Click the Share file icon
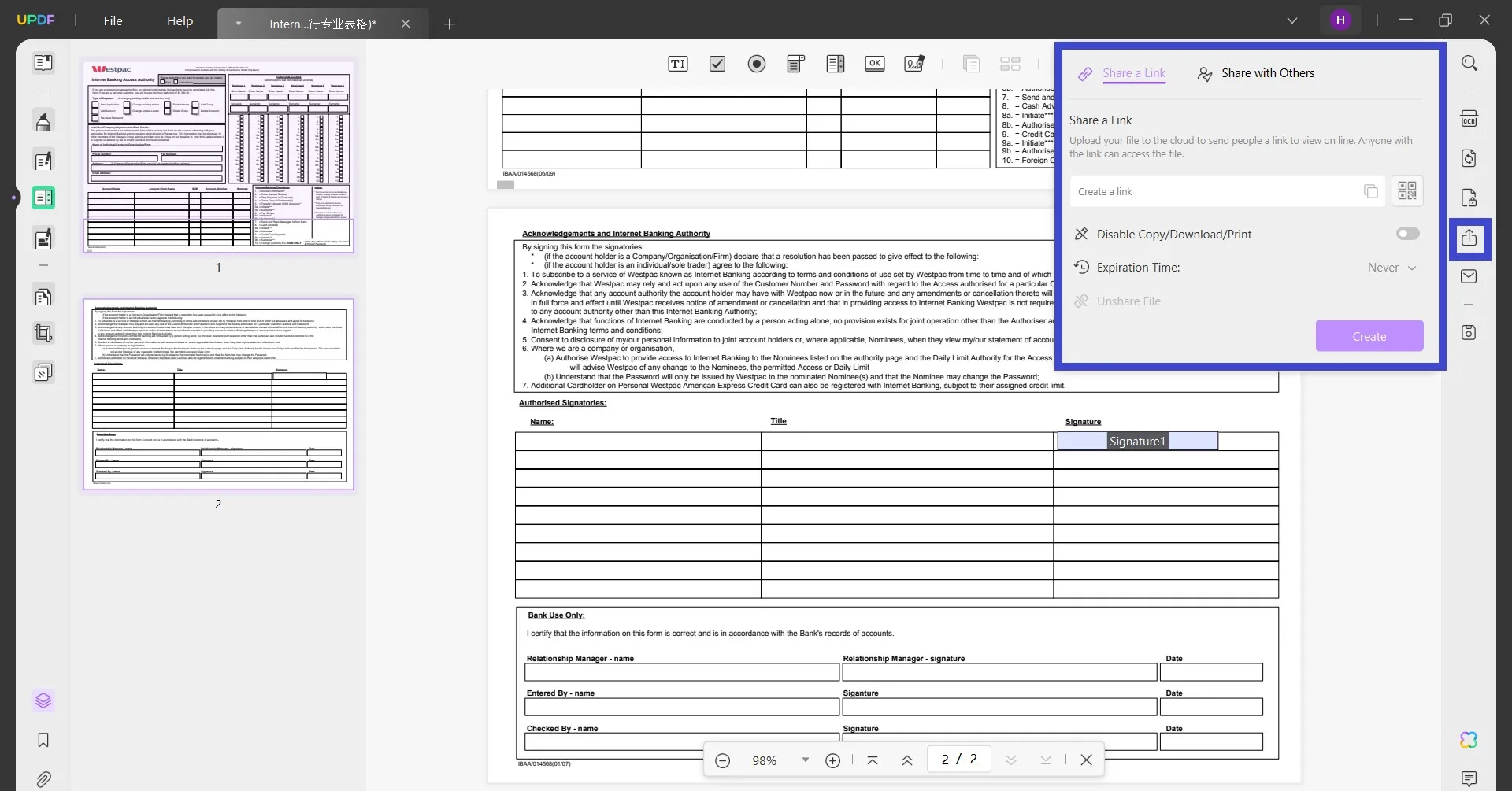 (x=1469, y=238)
